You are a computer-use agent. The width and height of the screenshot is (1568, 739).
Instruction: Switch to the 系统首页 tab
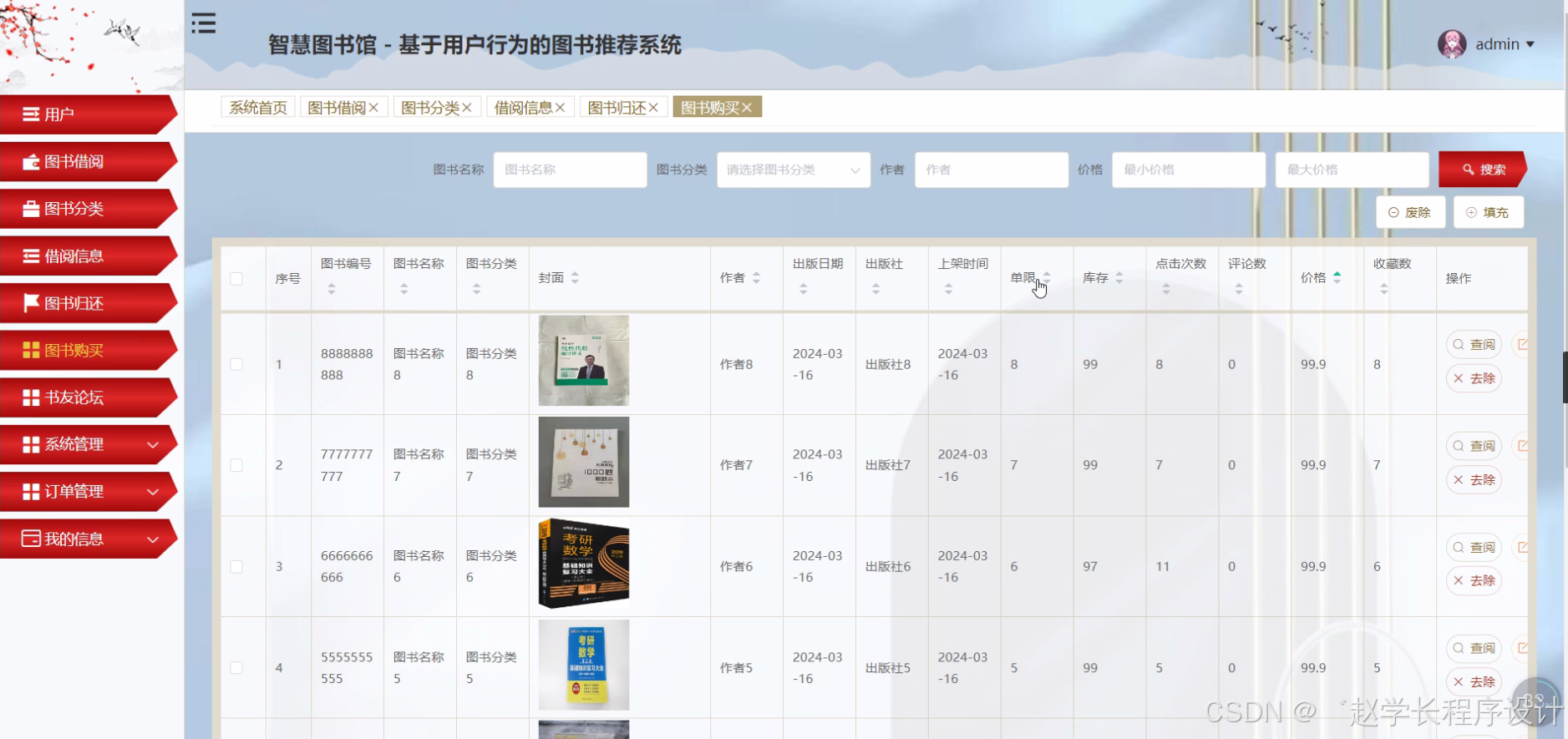point(258,108)
